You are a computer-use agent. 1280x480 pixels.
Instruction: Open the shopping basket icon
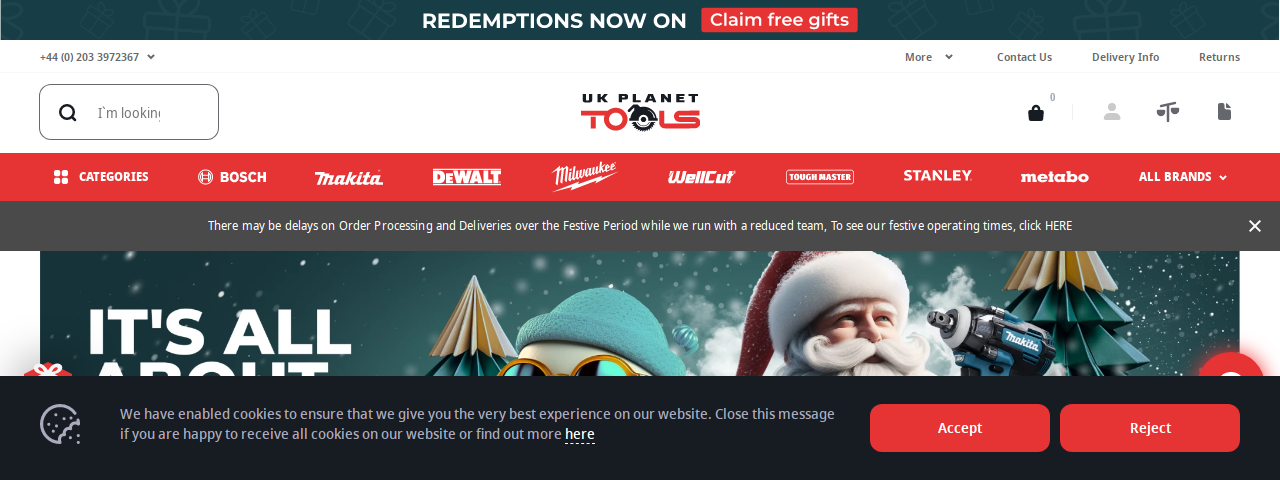(x=1036, y=113)
